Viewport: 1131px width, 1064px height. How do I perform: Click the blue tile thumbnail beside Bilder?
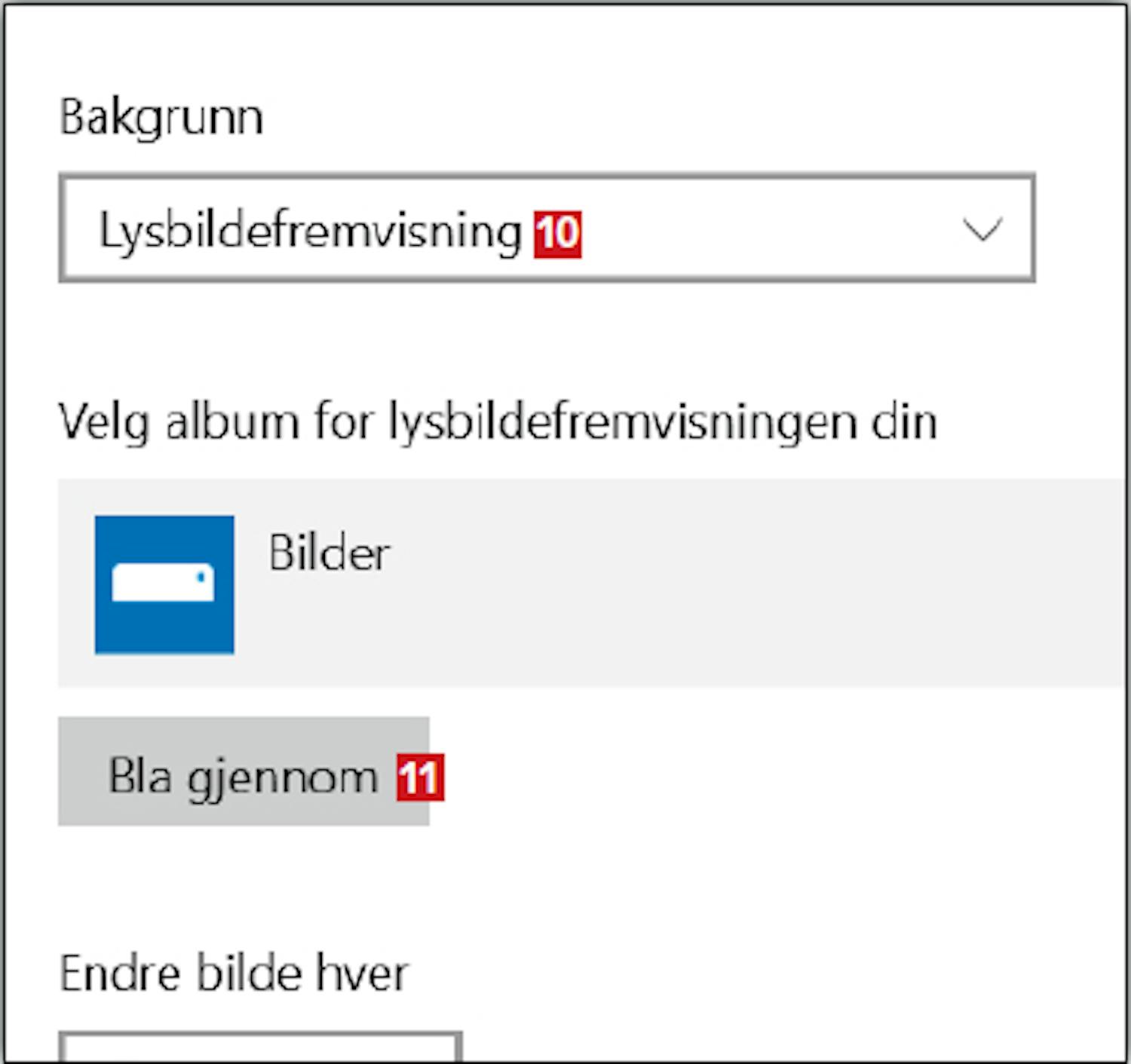pos(164,584)
